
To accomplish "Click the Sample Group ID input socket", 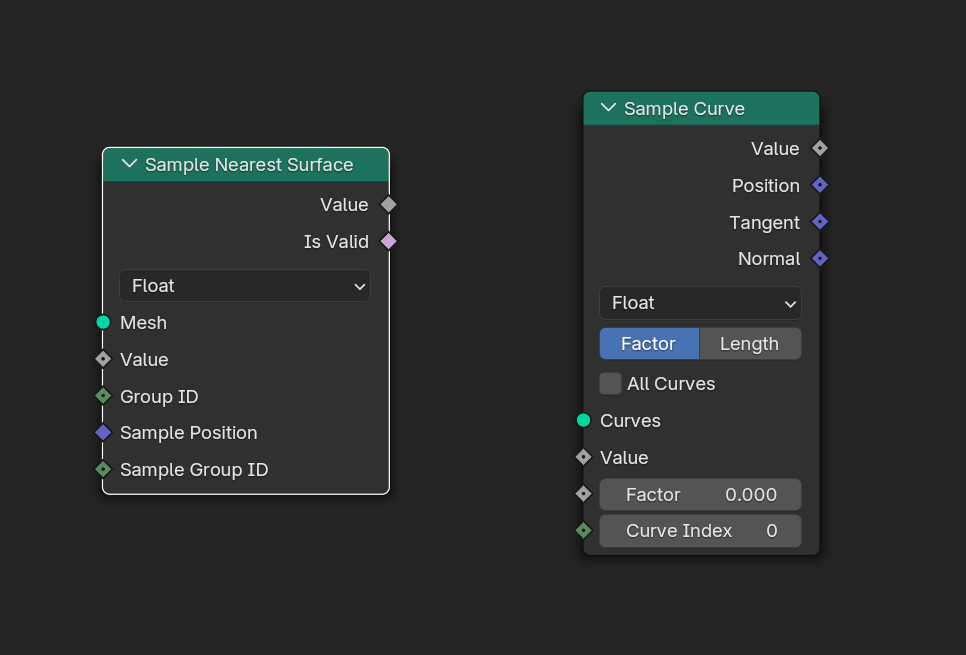I will pos(103,470).
